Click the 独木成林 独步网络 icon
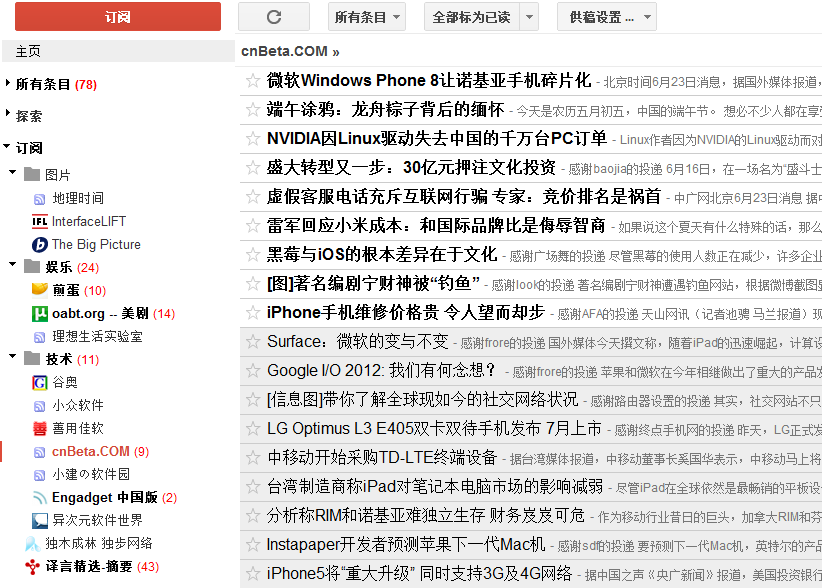Viewport: 822px width, 588px height. 33,543
